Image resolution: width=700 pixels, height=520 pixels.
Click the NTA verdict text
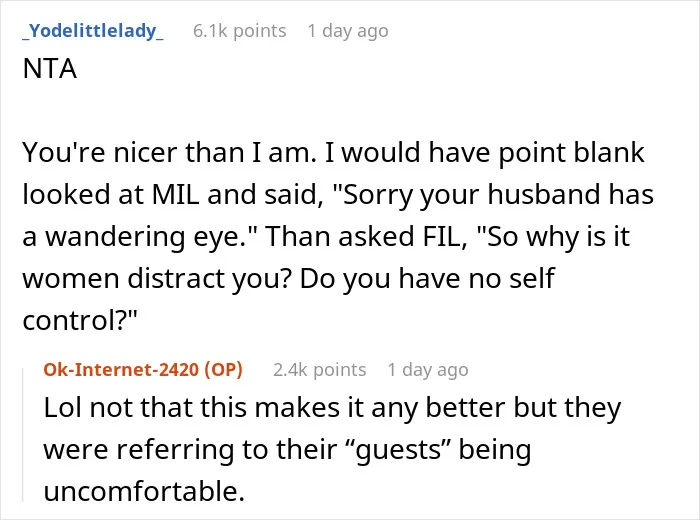[x=50, y=69]
